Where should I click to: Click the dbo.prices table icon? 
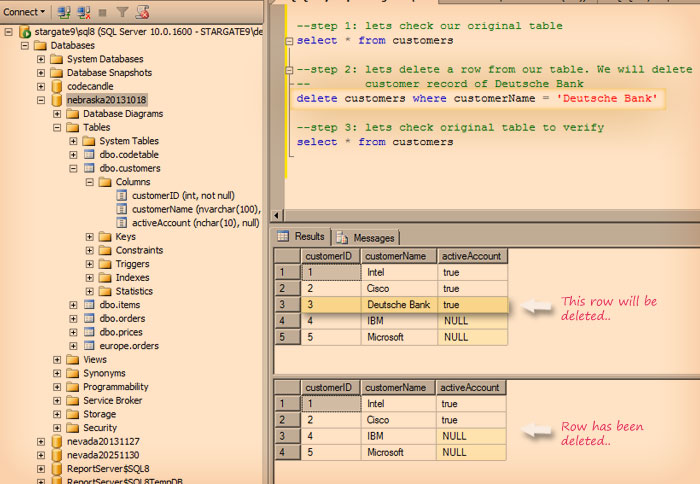[x=89, y=332]
